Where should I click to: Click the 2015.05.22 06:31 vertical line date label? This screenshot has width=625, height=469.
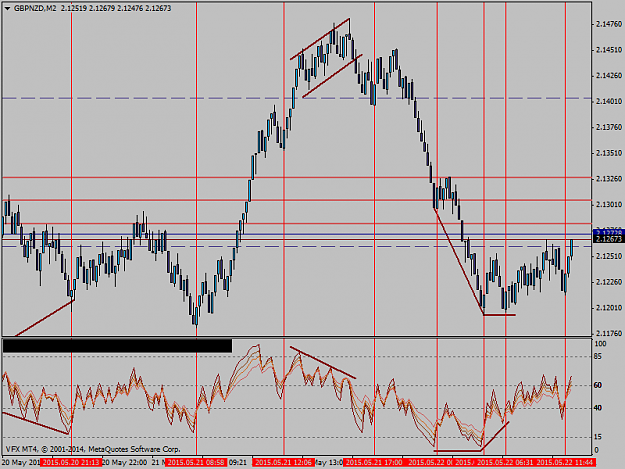coord(505,463)
